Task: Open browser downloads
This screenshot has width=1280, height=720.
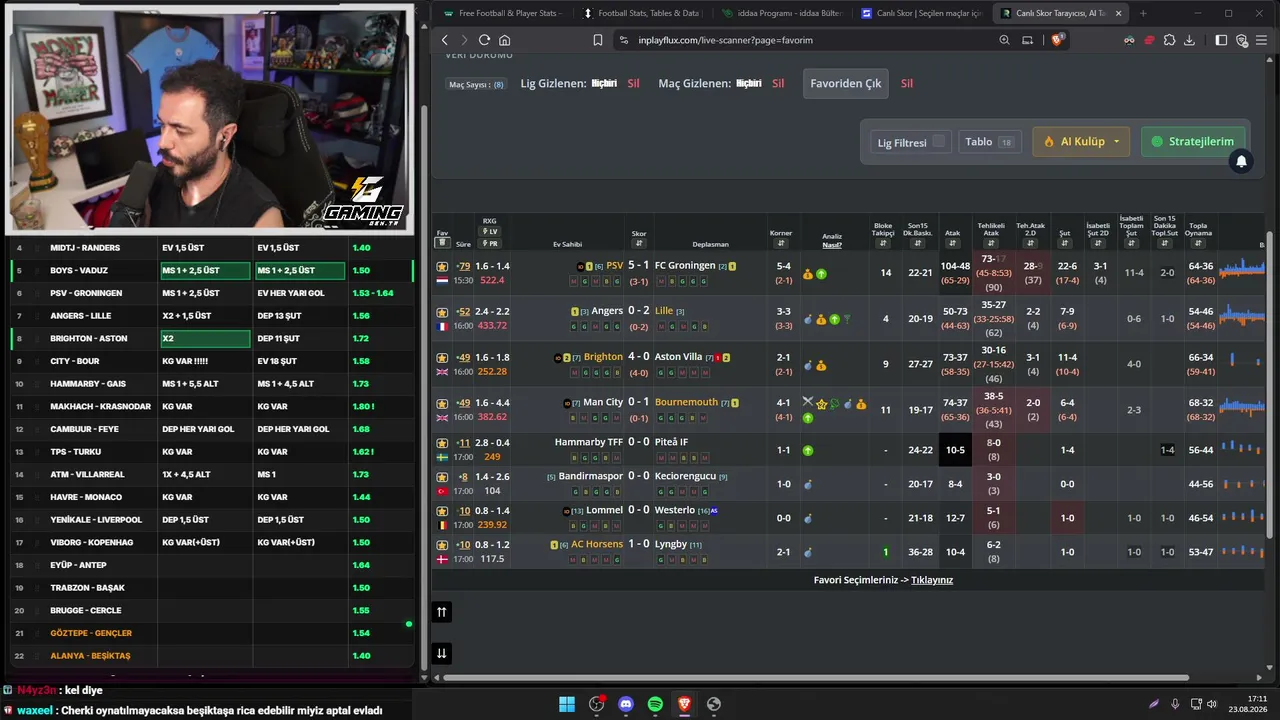Action: pos(1189,40)
